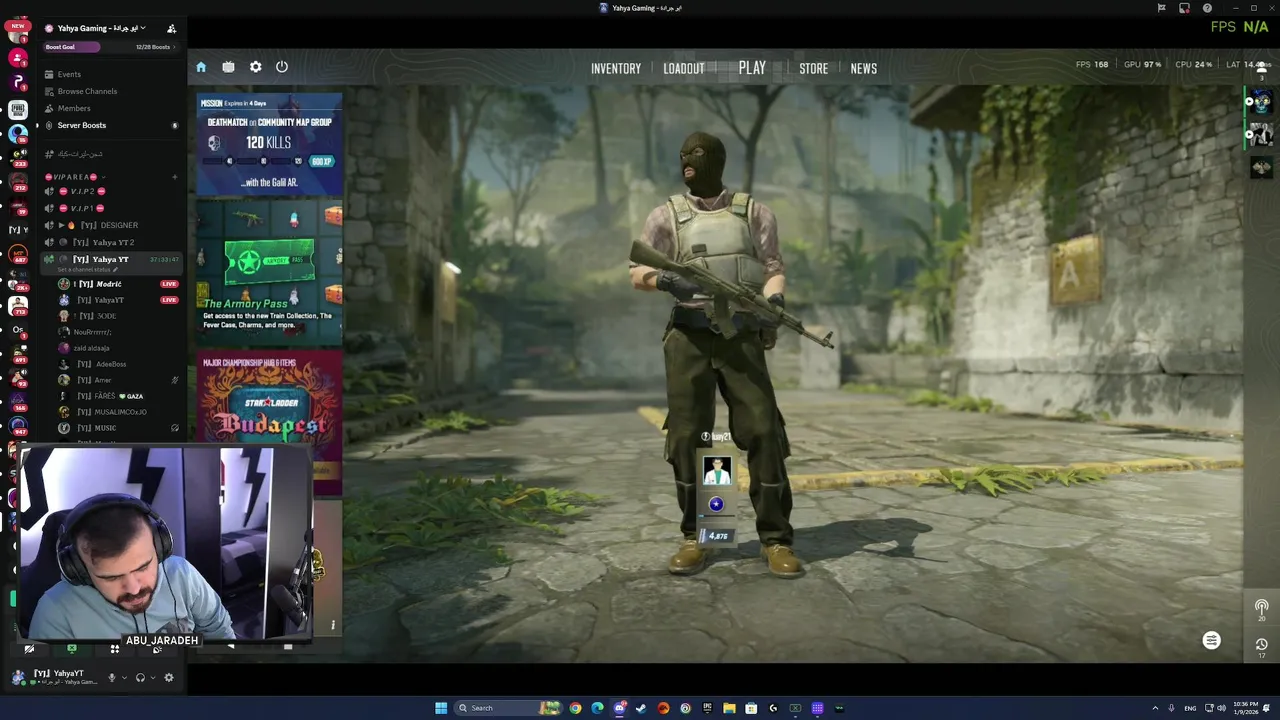1280x720 pixels.
Task: Open soundboard button in voice panel
Action: pyautogui.click(x=156, y=649)
